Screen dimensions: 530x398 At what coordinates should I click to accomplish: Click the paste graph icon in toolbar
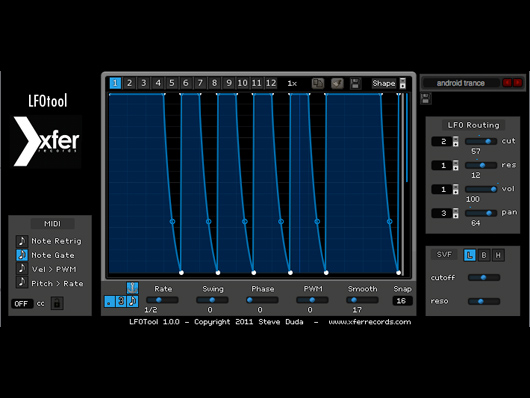tap(337, 83)
